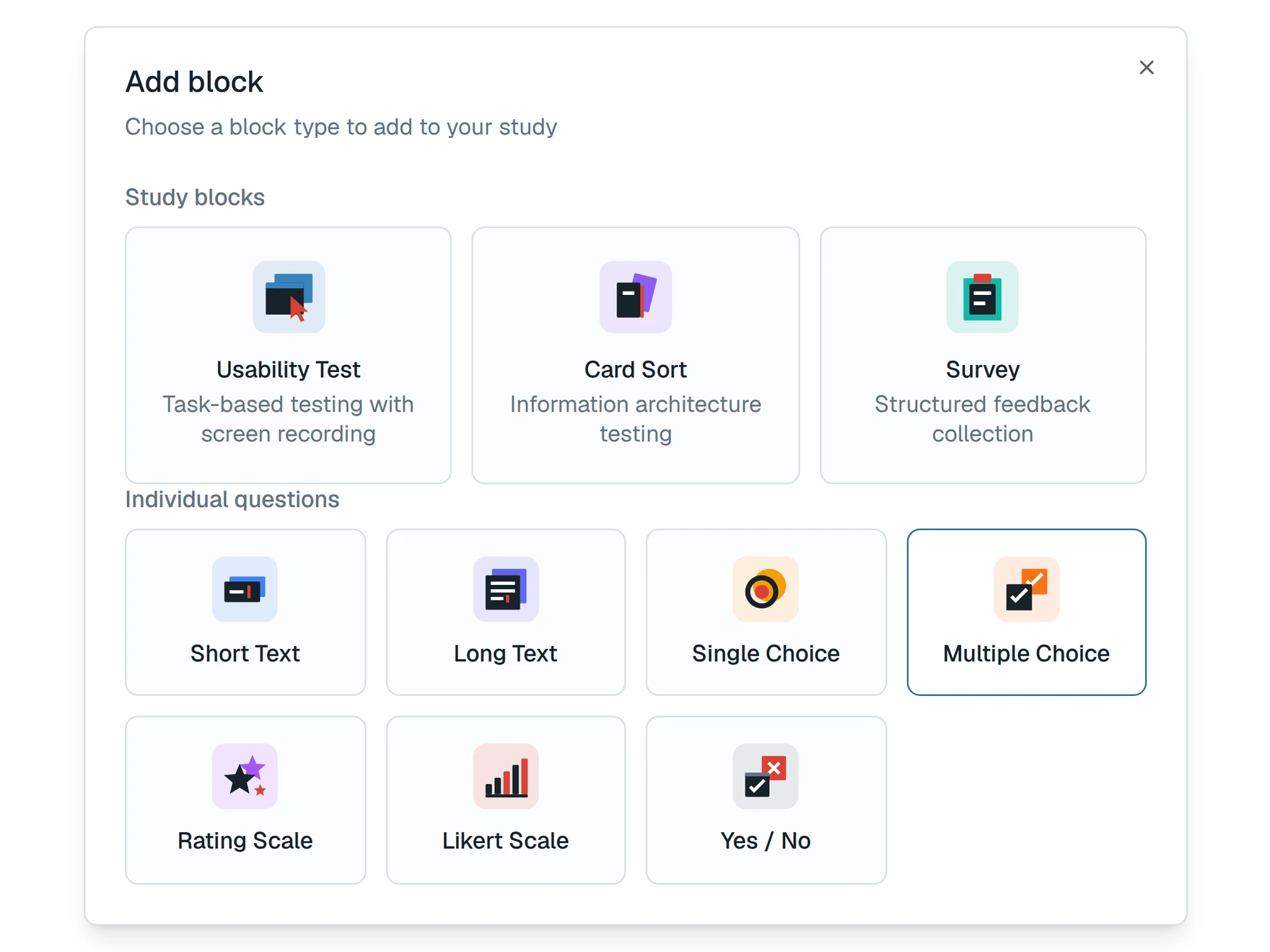
Task: Select the Long Text label
Action: [x=505, y=653]
